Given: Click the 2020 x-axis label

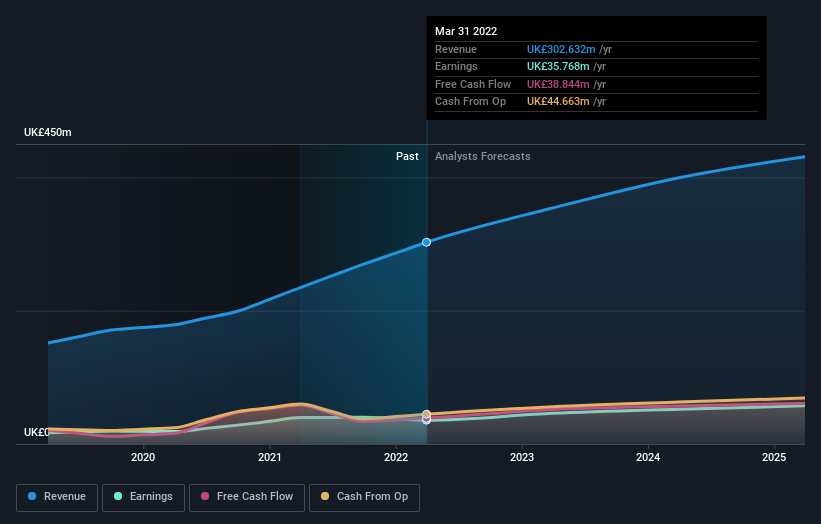Looking at the screenshot, I should (143, 458).
